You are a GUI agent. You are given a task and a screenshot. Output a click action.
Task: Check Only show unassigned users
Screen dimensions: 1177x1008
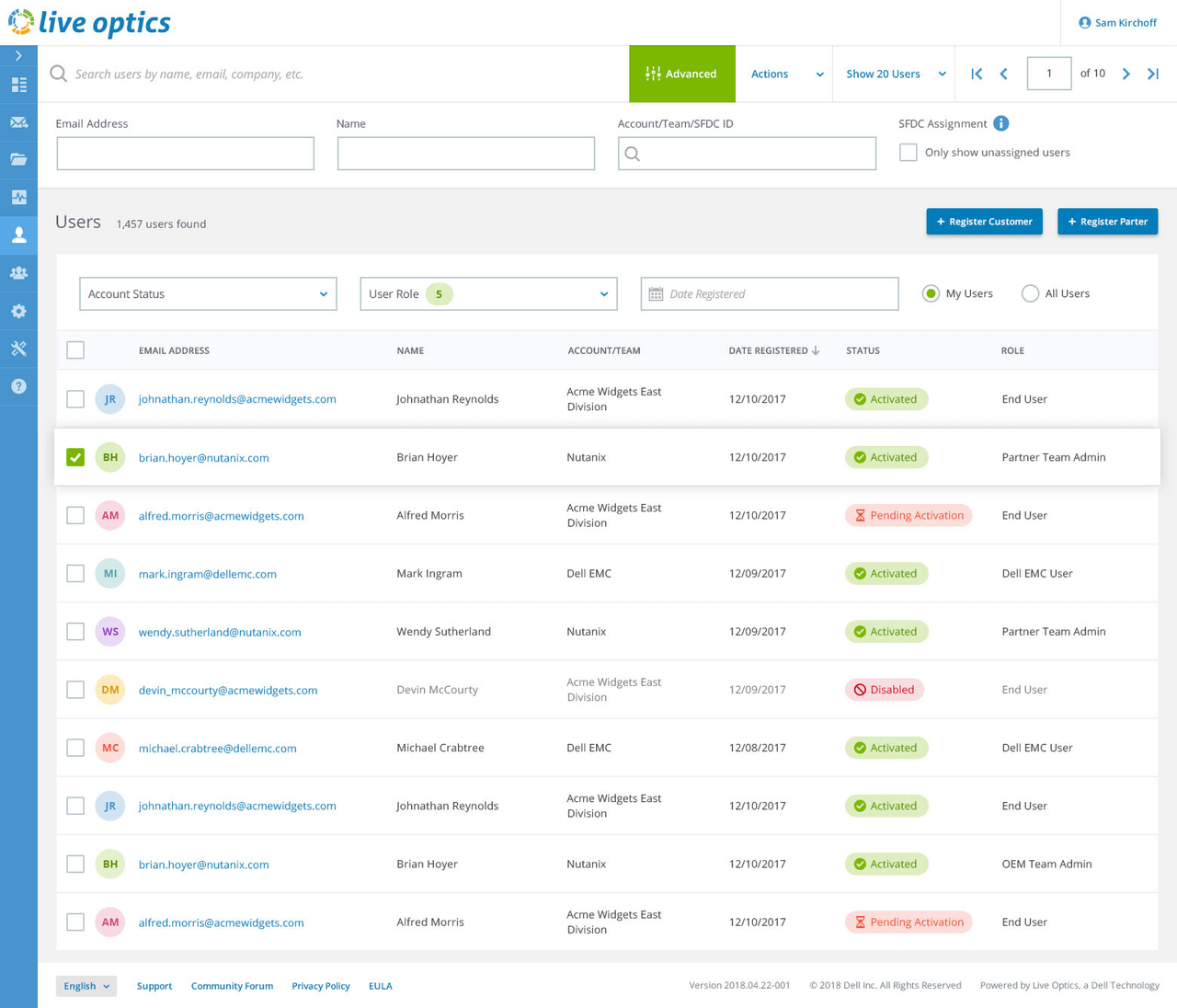pyautogui.click(x=908, y=153)
